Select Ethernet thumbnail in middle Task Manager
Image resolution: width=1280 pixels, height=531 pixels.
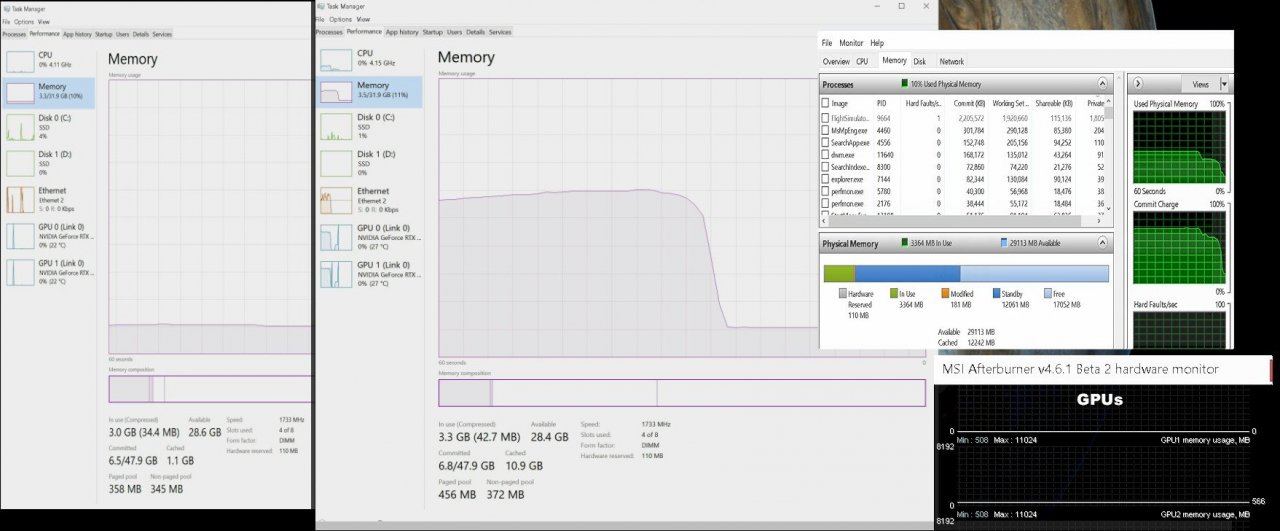click(335, 200)
